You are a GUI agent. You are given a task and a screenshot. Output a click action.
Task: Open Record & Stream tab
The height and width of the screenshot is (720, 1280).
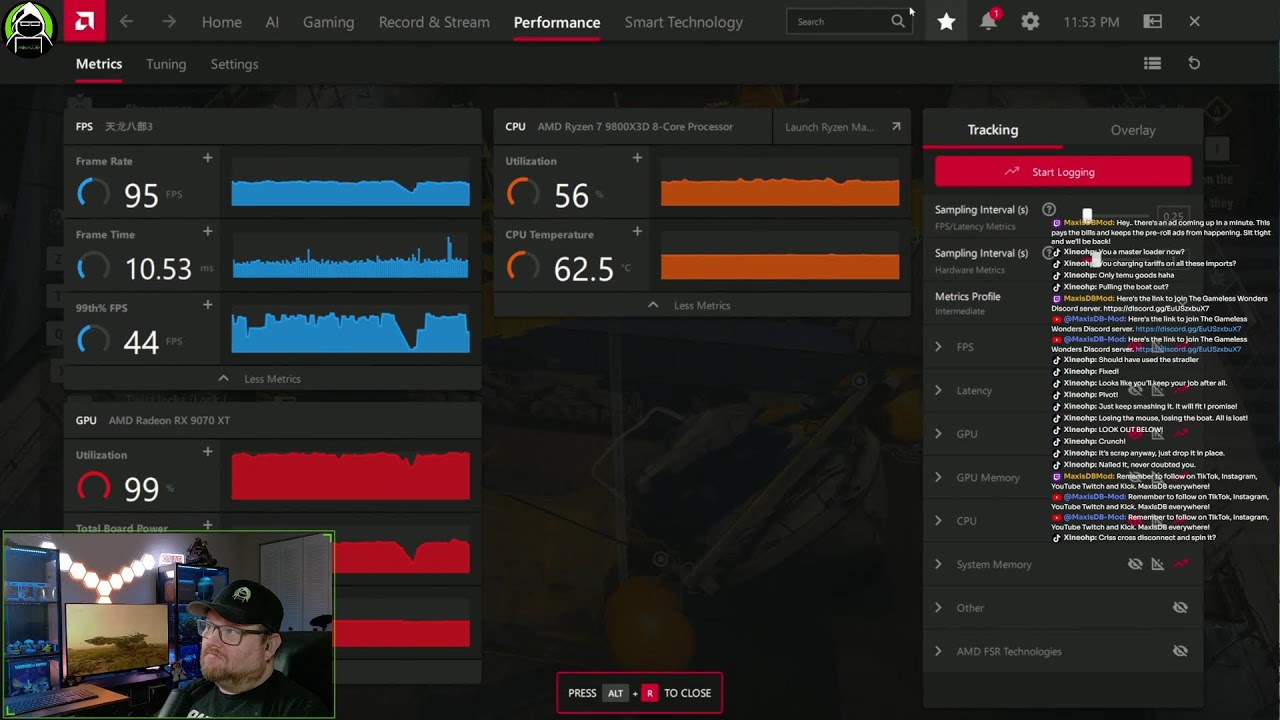(434, 22)
